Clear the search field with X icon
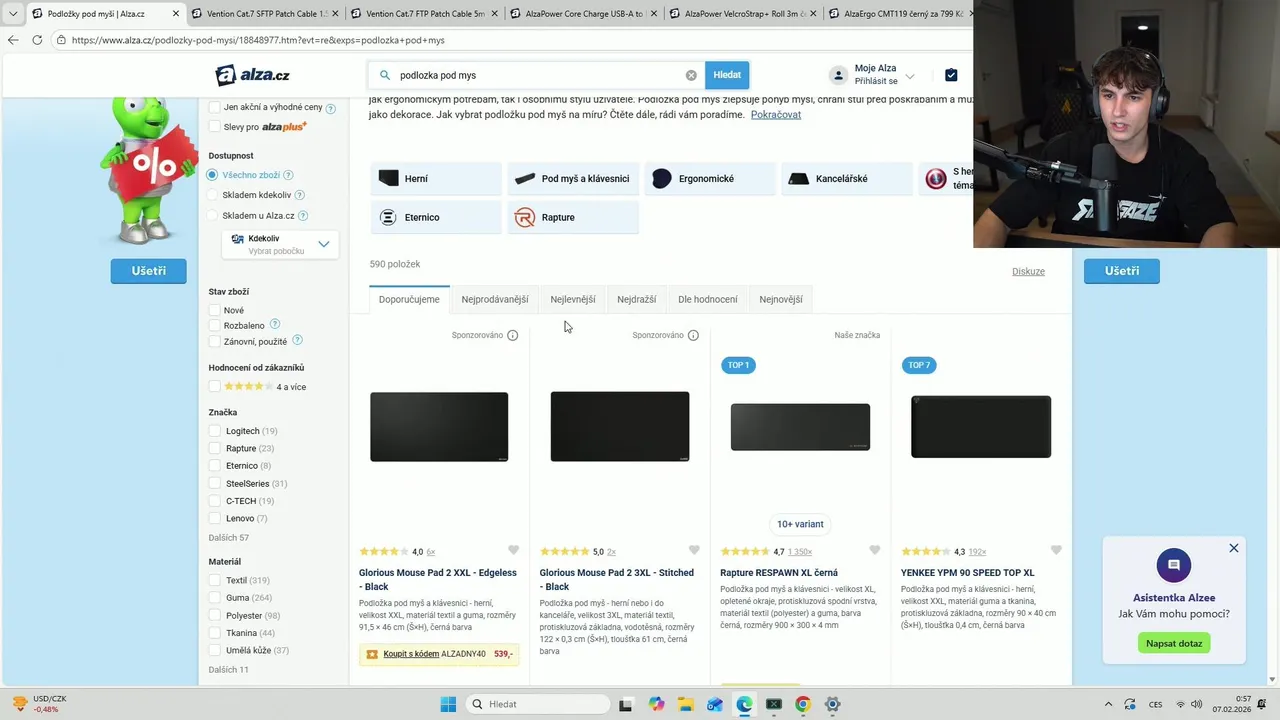Screen dimensions: 1280x720 coord(691,75)
